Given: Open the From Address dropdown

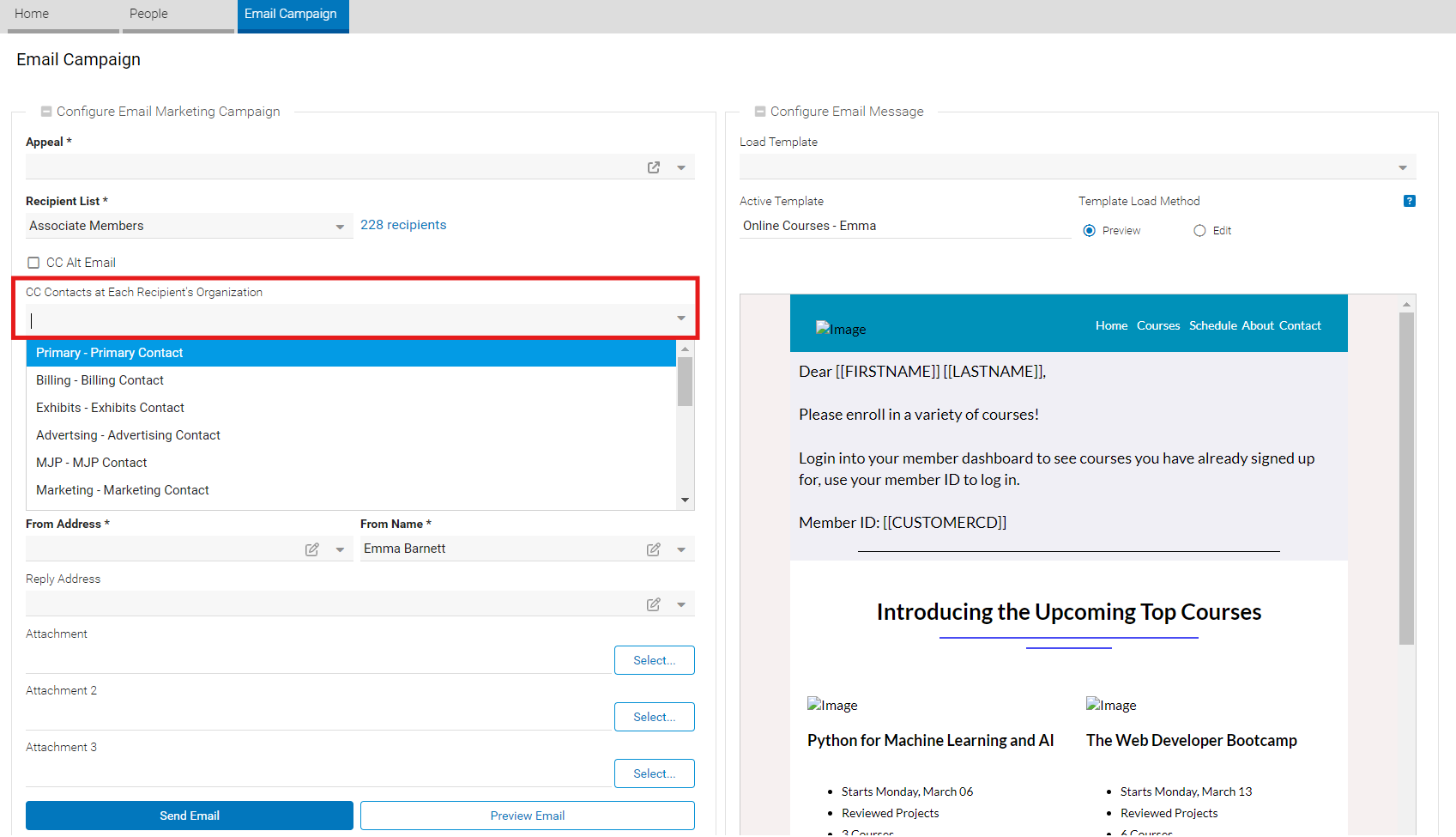Looking at the screenshot, I should (x=340, y=549).
